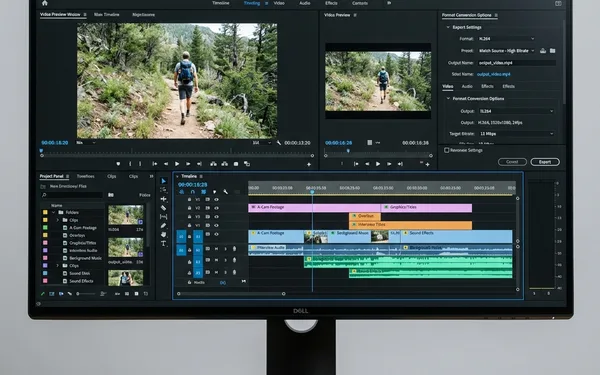Image resolution: width=600 pixels, height=375 pixels.
Task: Click the project panel search magnifier
Action: tap(44, 195)
